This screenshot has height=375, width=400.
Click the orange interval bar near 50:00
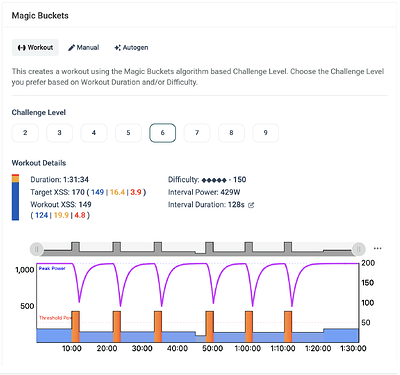(x=209, y=327)
